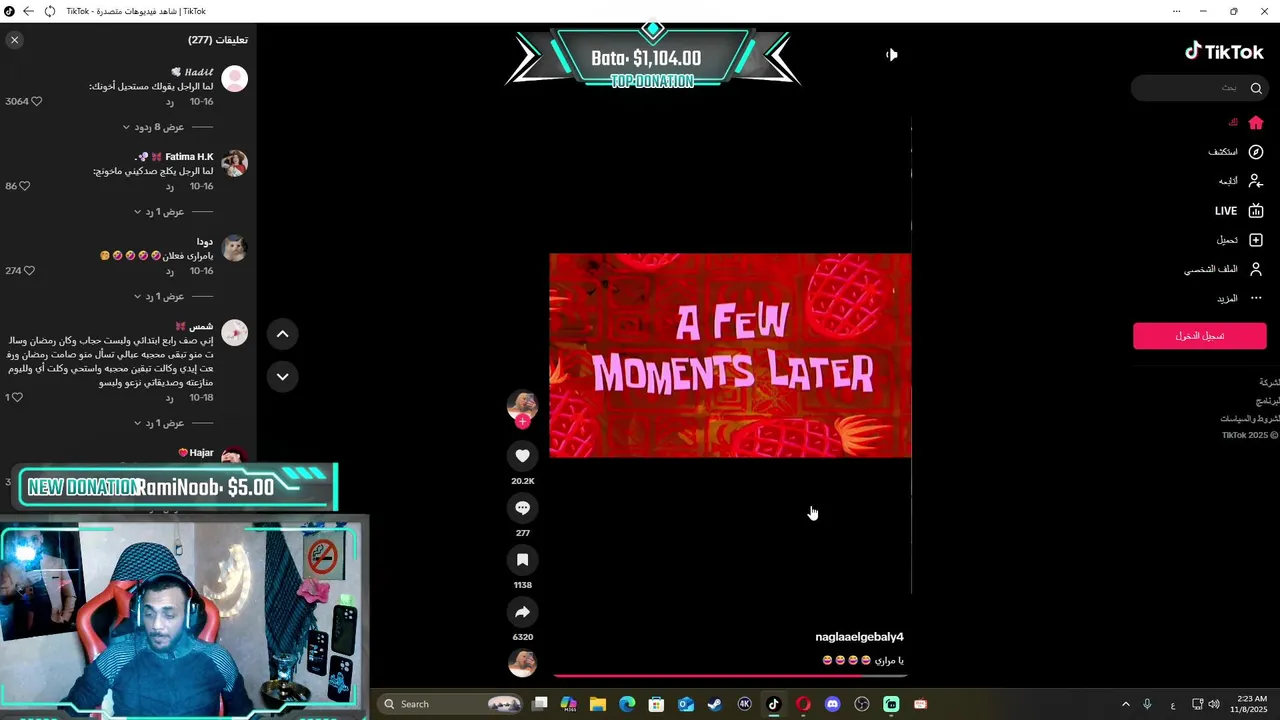Reply to Fatima H.K's comment
Viewport: 1280px width, 720px height.
(170, 187)
